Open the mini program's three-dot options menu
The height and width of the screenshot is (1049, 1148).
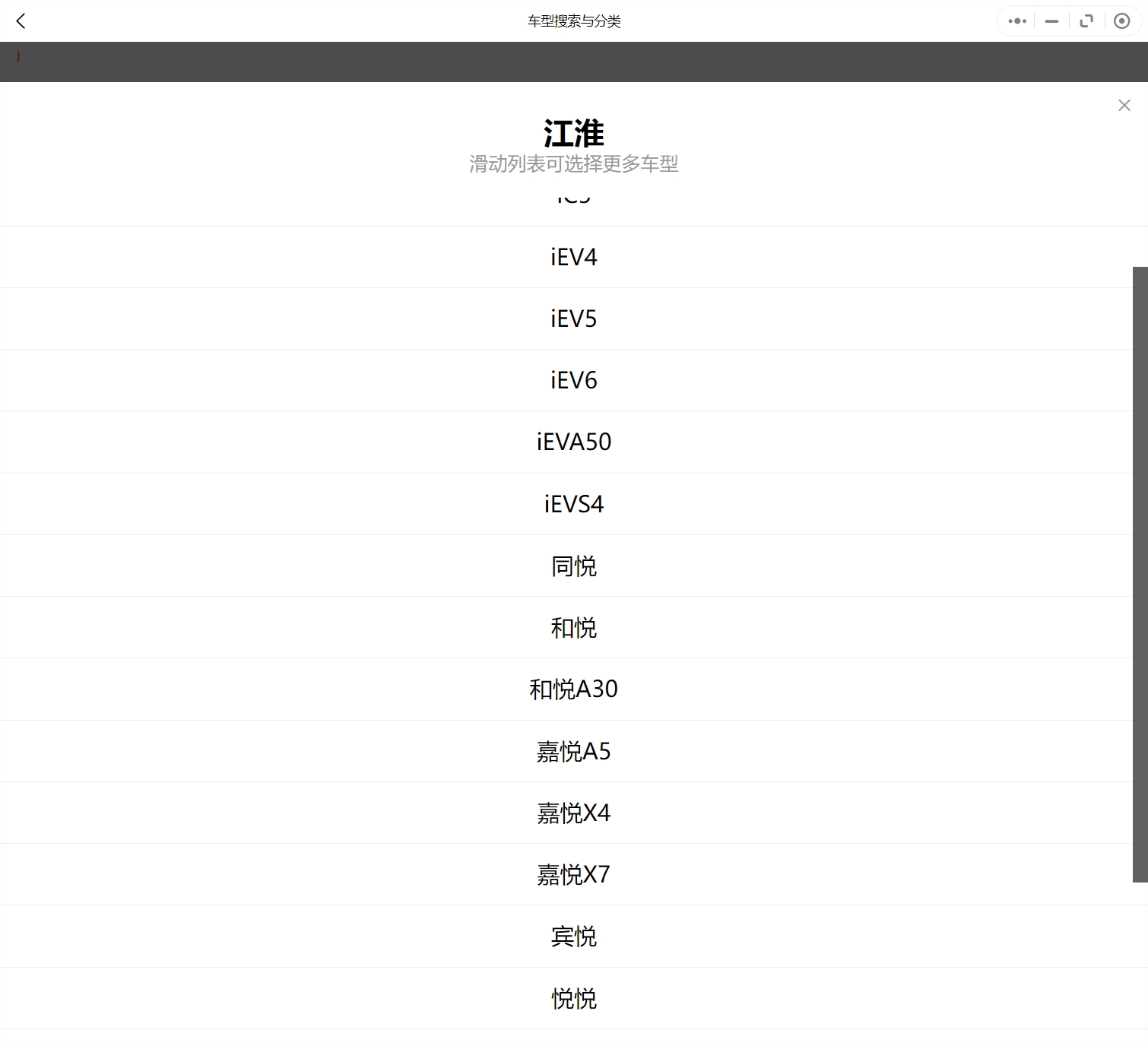1016,21
